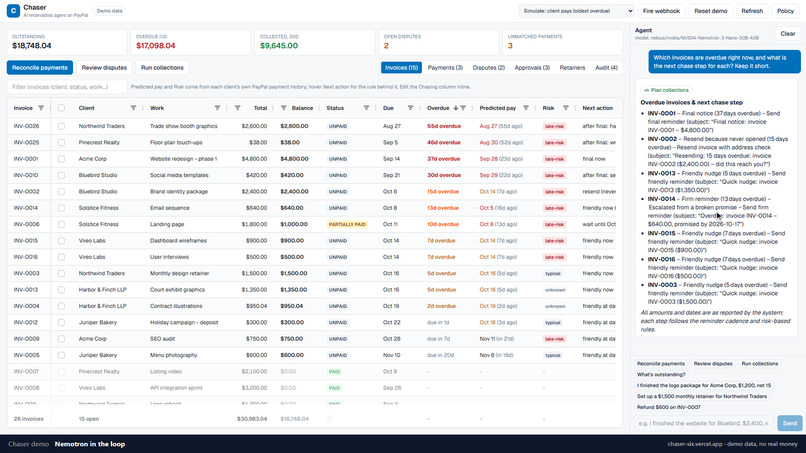The image size is (806, 453).
Task: Open the Overdue column filter icon
Action: point(463,108)
